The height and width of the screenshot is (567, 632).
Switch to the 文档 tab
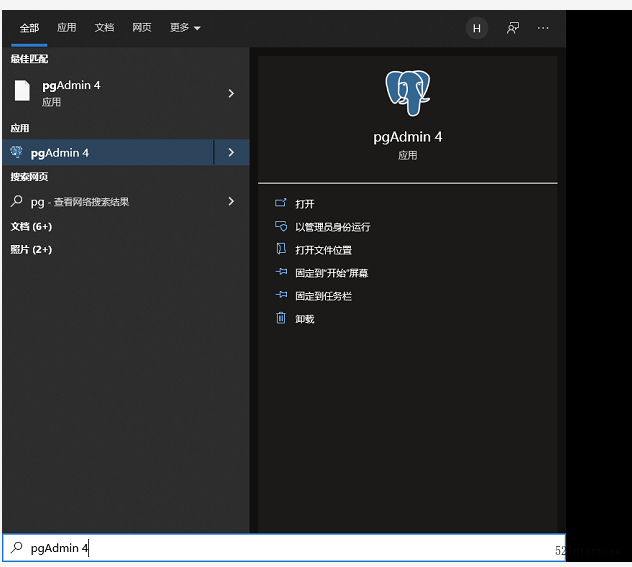tap(104, 27)
